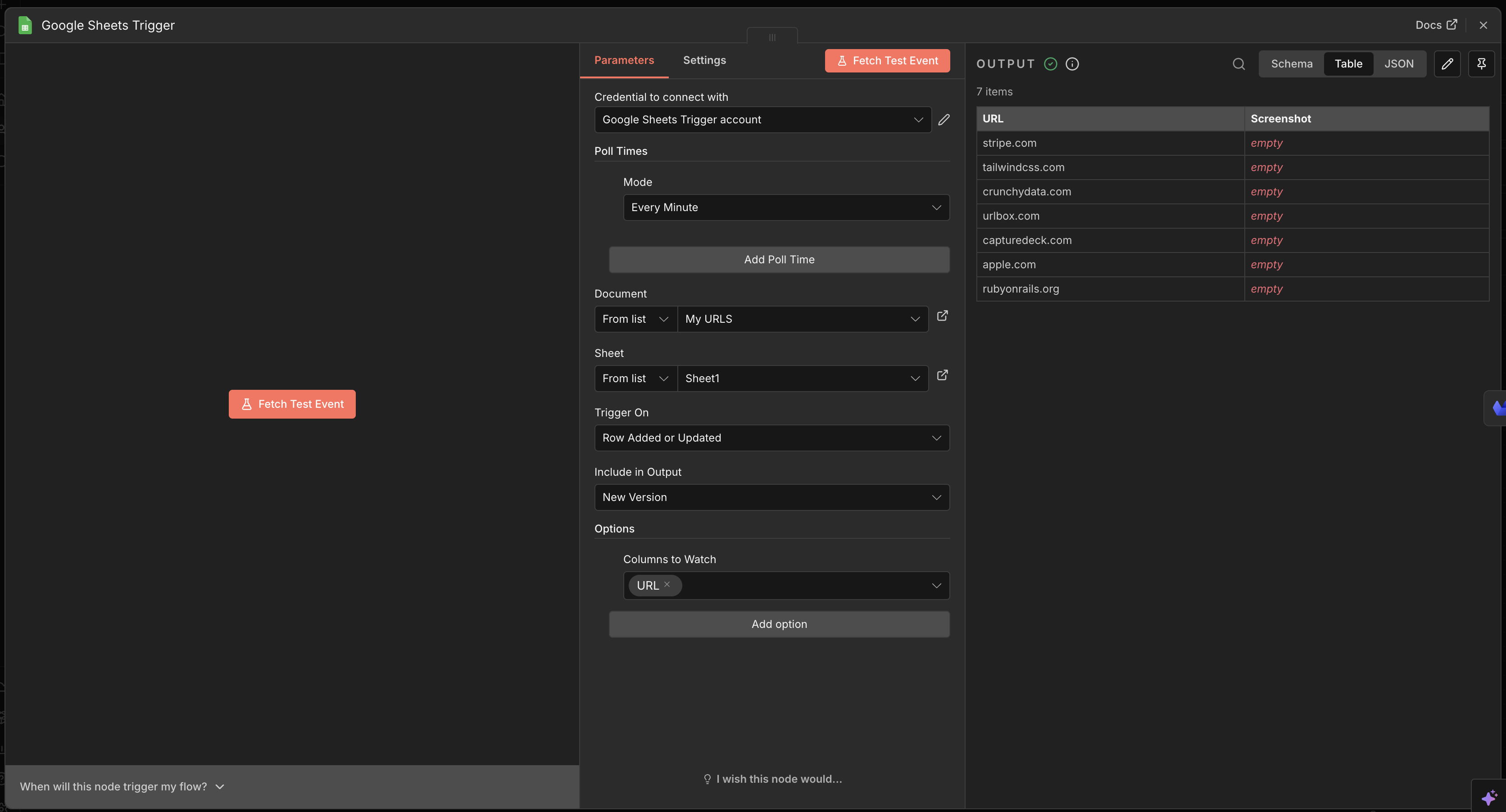Click the Google Sheets node icon in title
Viewport: 1506px width, 812px height.
[25, 25]
